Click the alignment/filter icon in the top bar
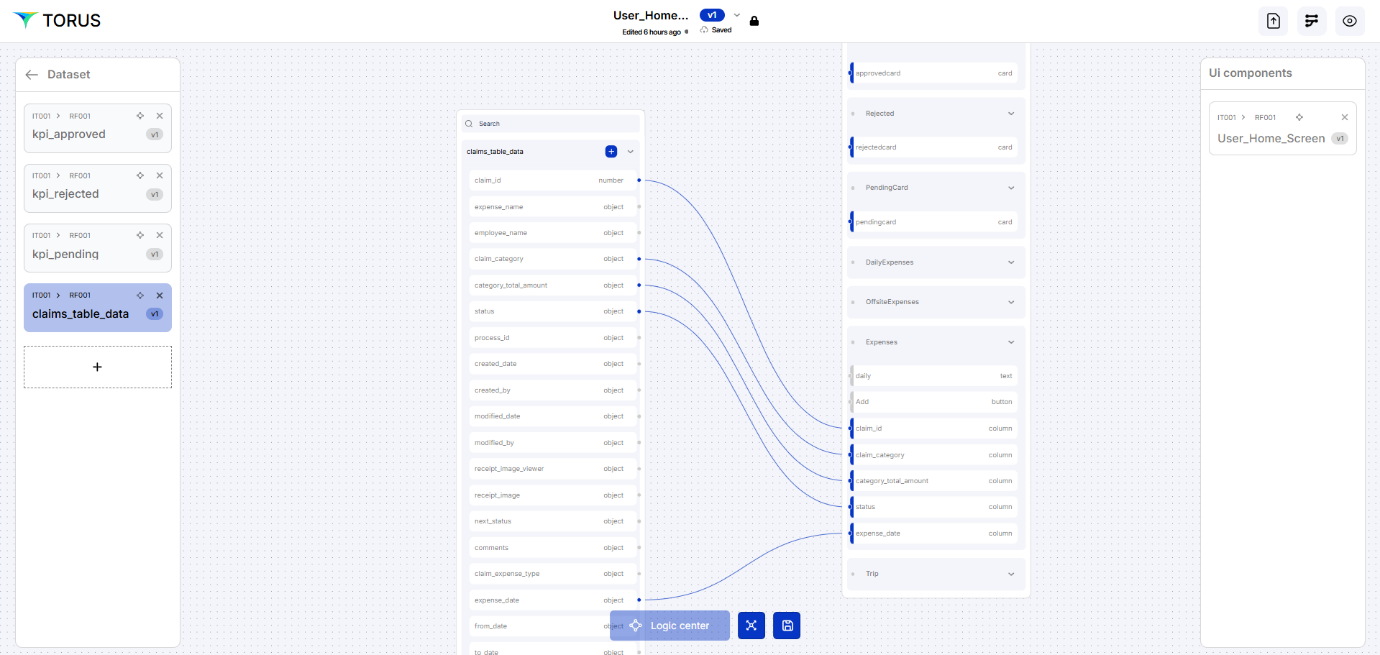The width and height of the screenshot is (1380, 655). pyautogui.click(x=1311, y=21)
